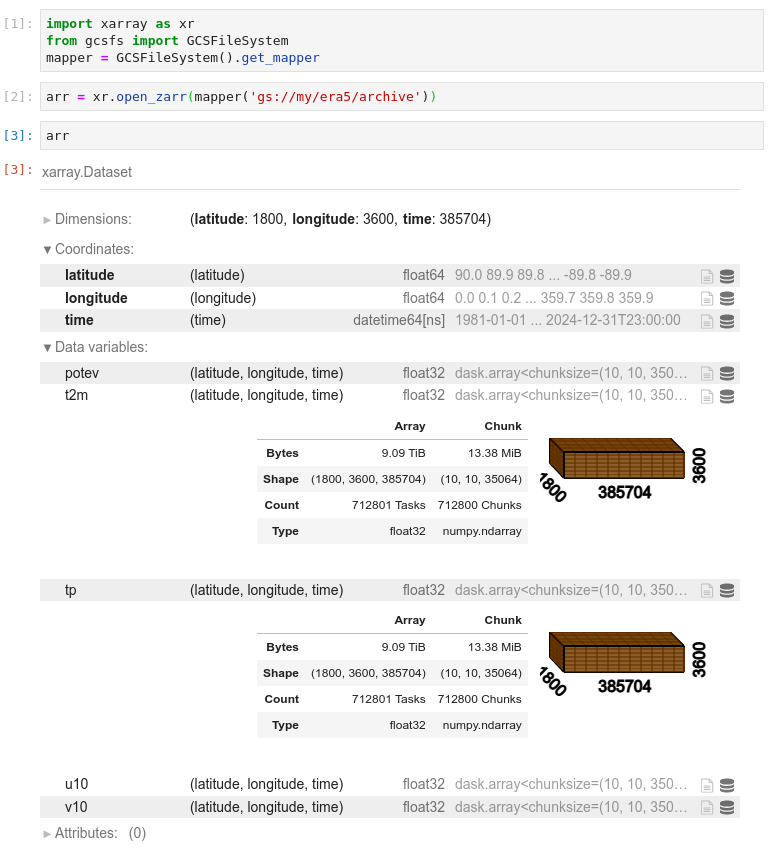Show data repr icon for latitude coordinate

tap(727, 276)
